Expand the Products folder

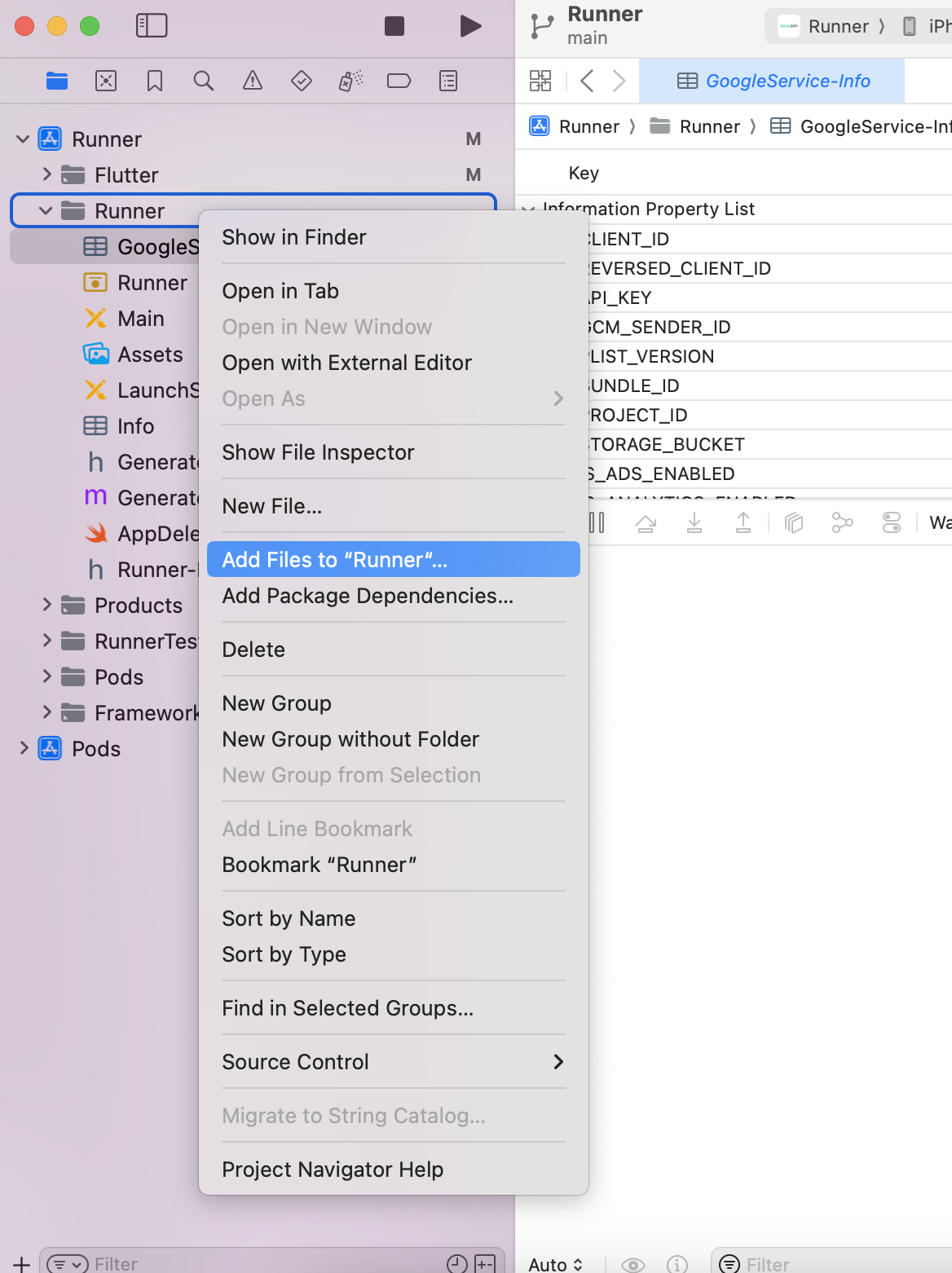pos(46,605)
